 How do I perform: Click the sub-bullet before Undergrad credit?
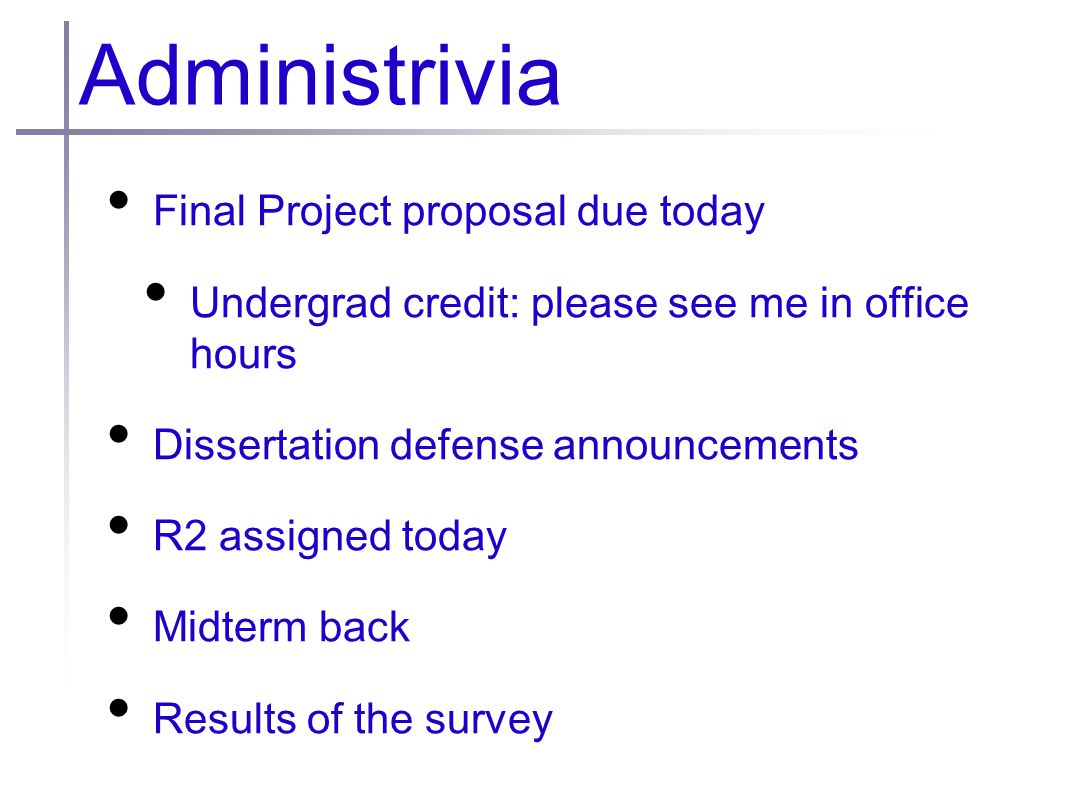pos(156,292)
